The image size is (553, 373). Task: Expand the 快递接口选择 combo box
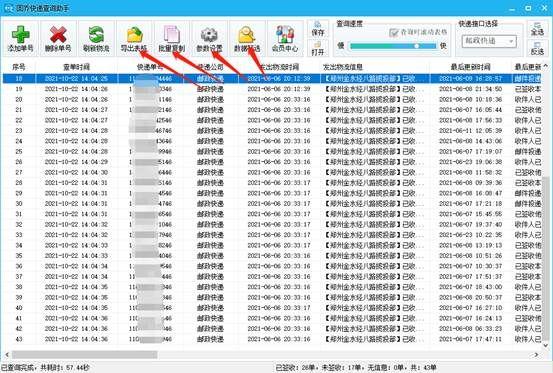coord(489,41)
